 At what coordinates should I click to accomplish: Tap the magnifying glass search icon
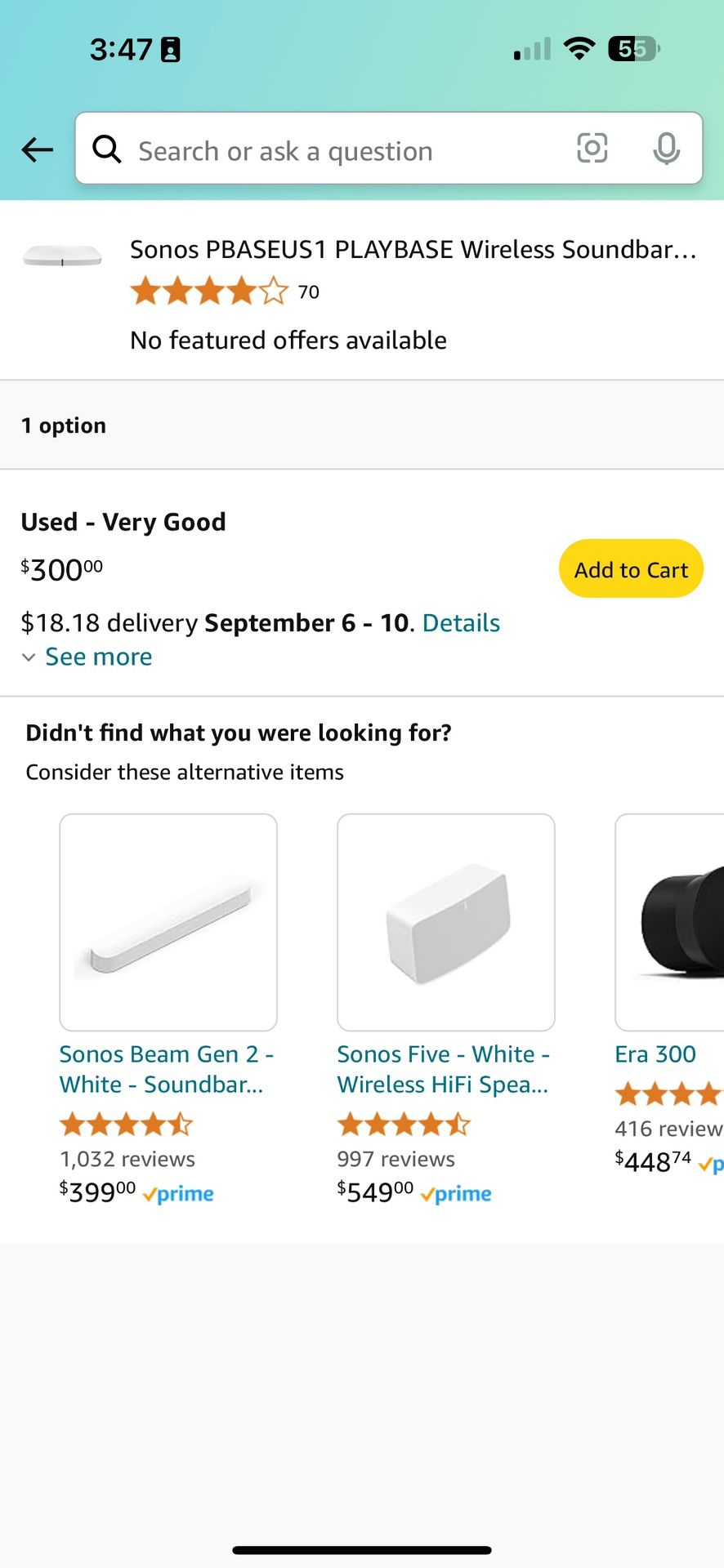coord(107,149)
